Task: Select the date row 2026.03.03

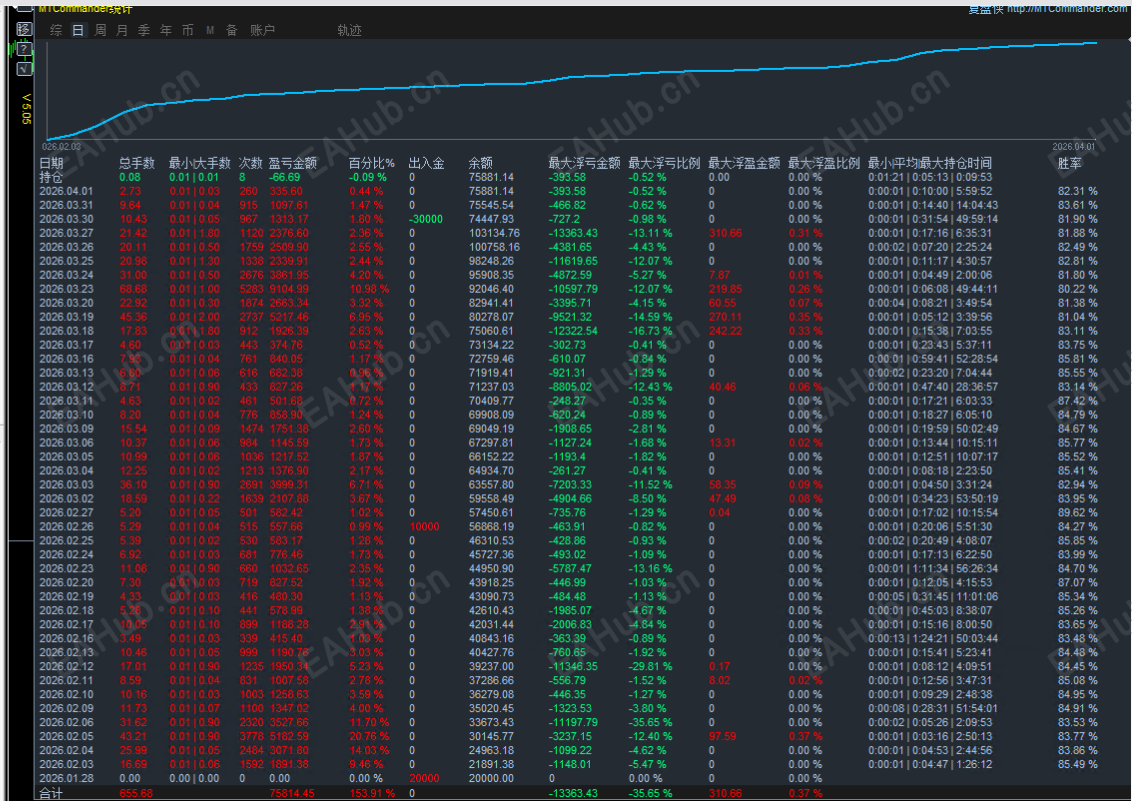Action: [66, 485]
